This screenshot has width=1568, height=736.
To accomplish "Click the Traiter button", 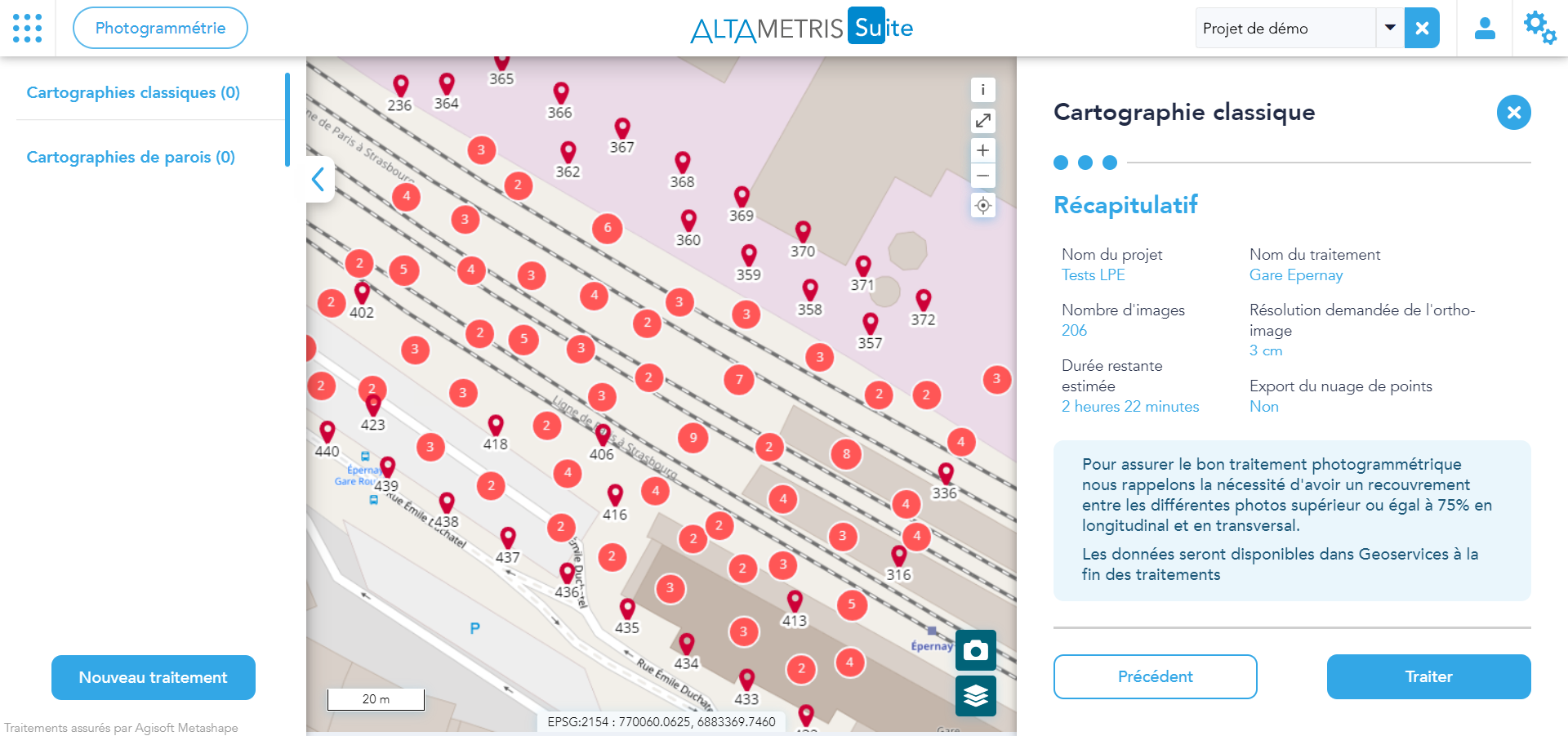I will pyautogui.click(x=1428, y=676).
